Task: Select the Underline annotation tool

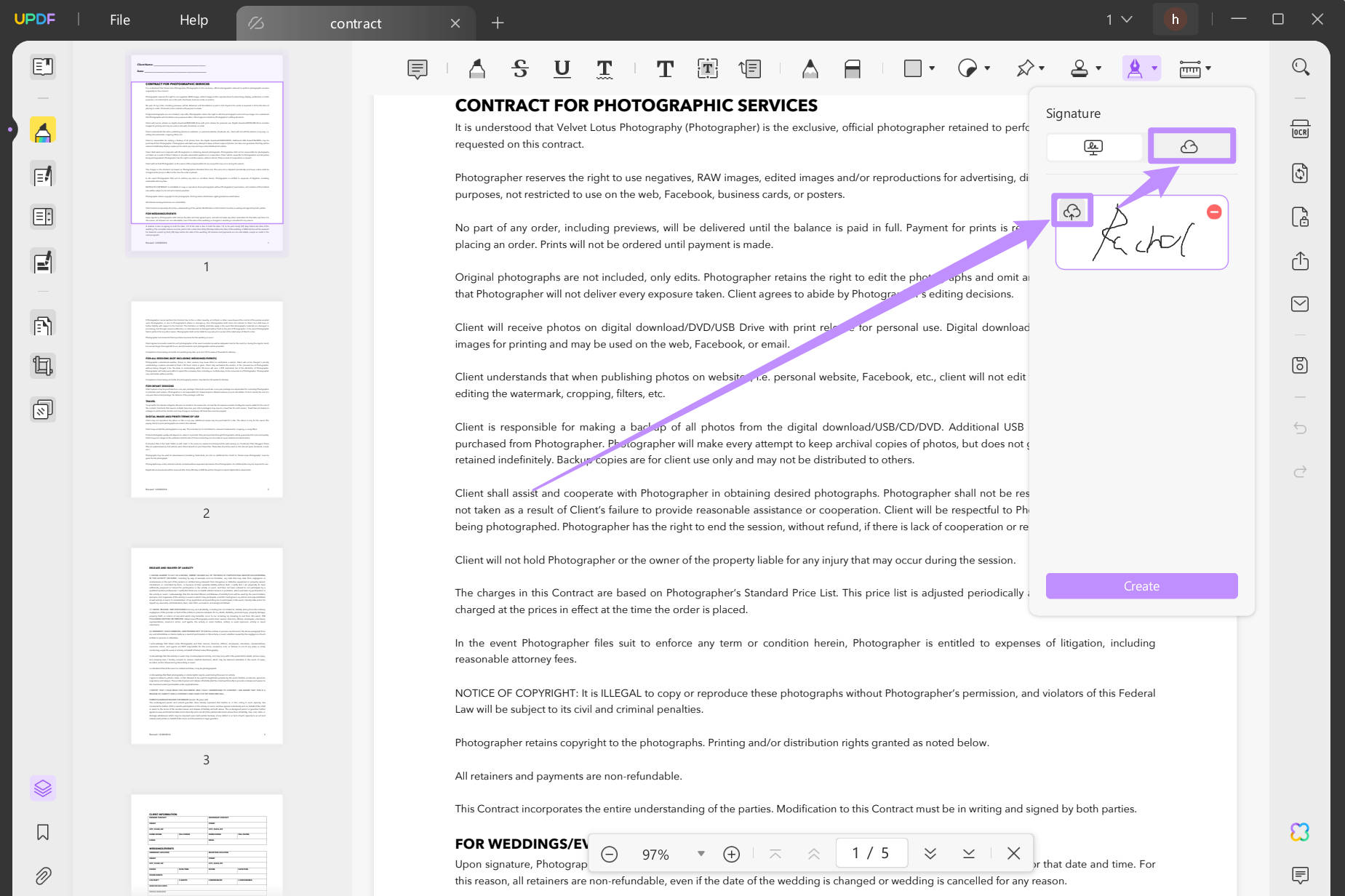Action: point(561,68)
